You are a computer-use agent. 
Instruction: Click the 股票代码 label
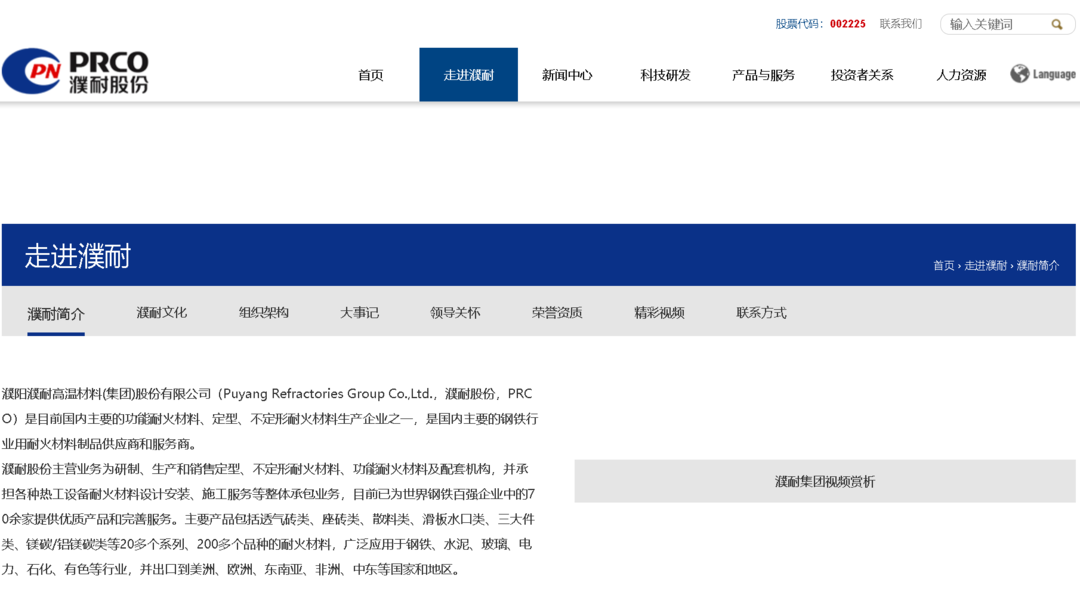point(799,24)
